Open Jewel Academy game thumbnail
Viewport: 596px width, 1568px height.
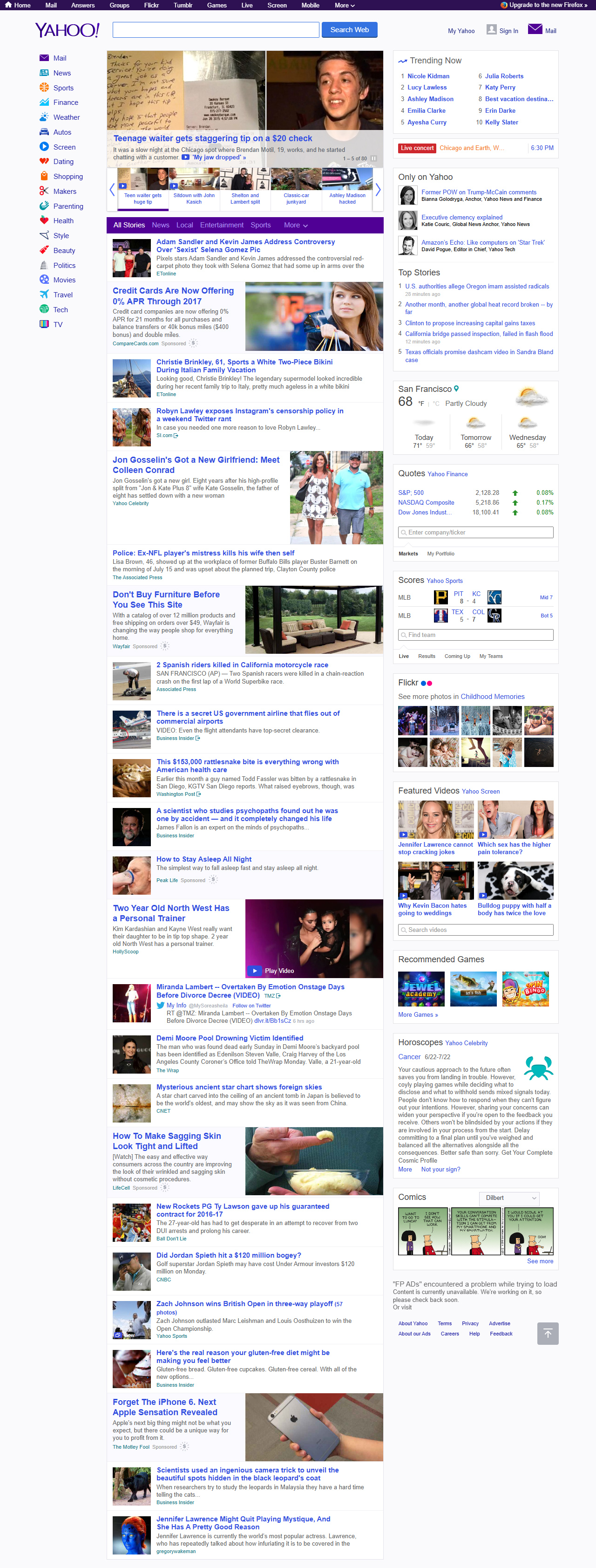[421, 989]
